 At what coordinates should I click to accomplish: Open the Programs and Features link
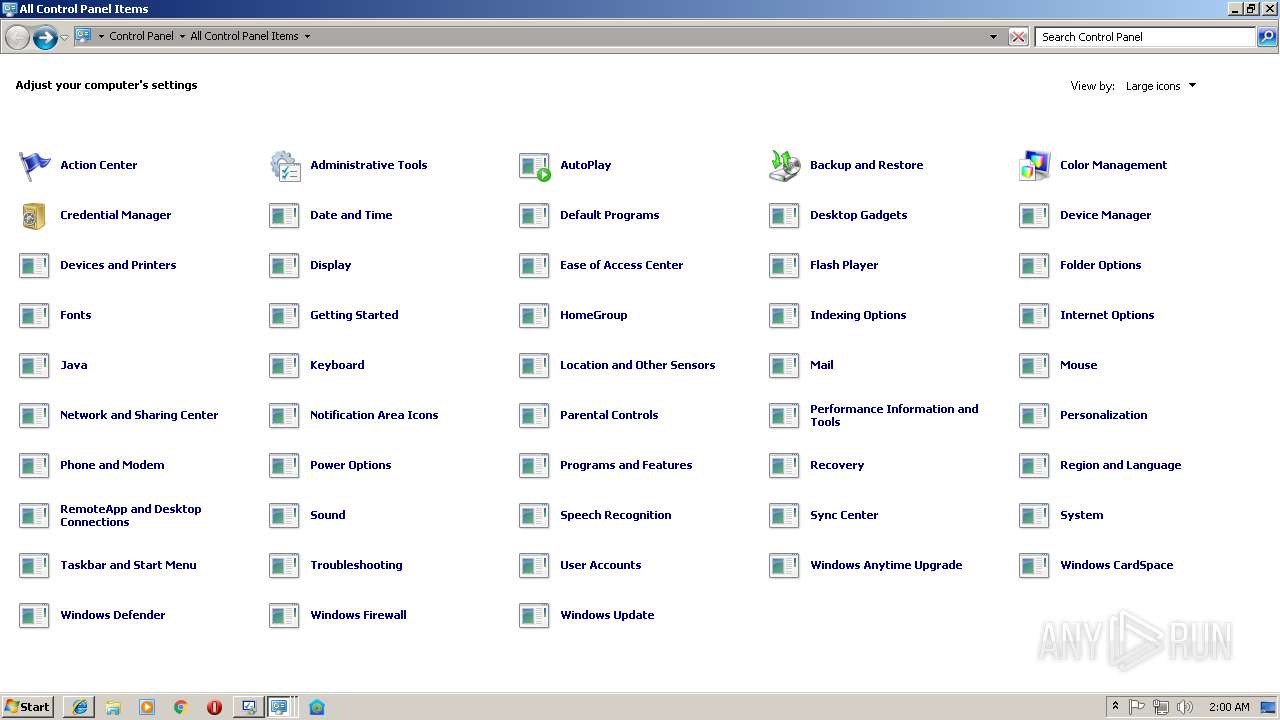click(x=626, y=465)
